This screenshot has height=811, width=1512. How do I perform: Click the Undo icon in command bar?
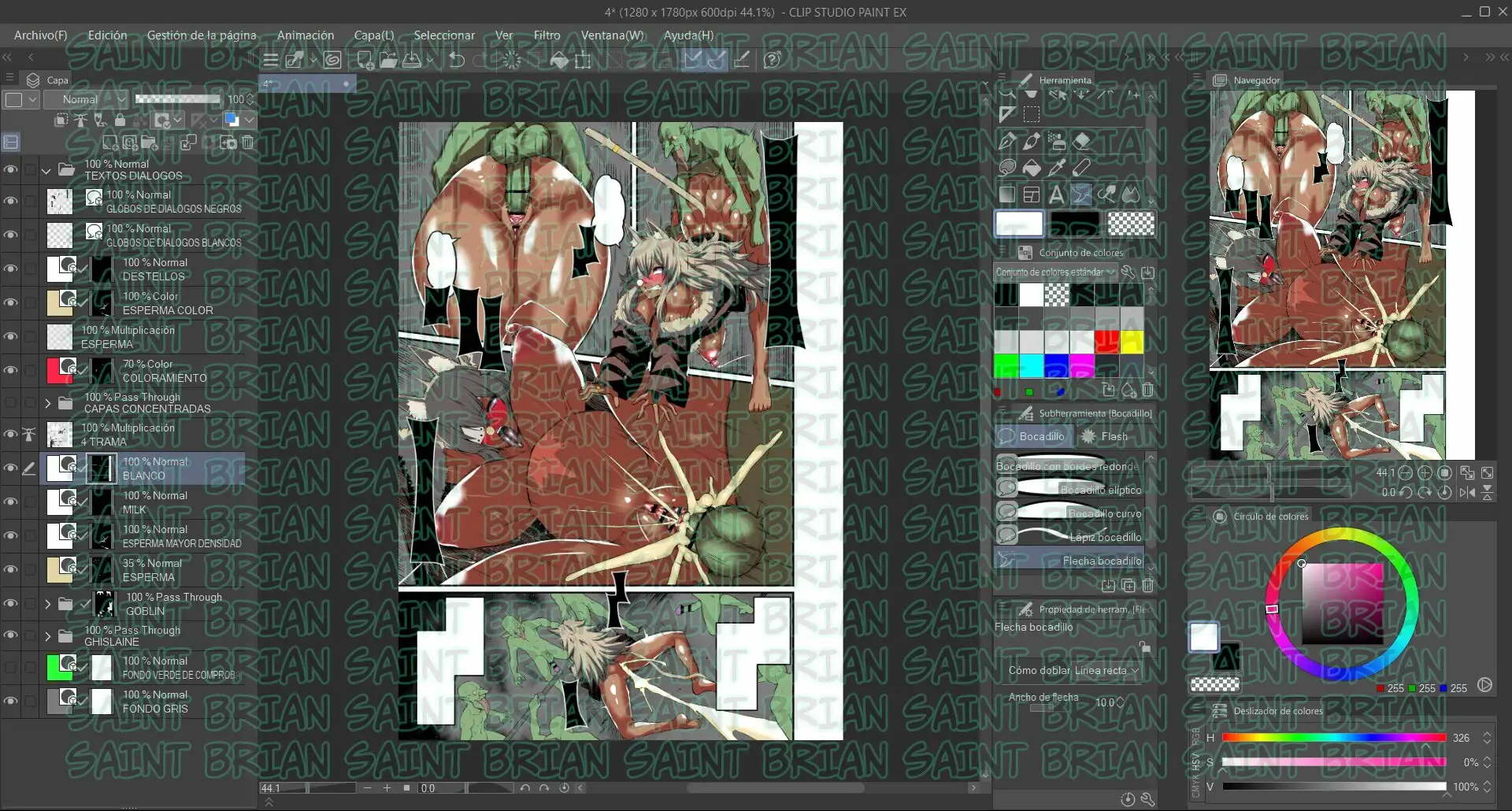(x=457, y=60)
